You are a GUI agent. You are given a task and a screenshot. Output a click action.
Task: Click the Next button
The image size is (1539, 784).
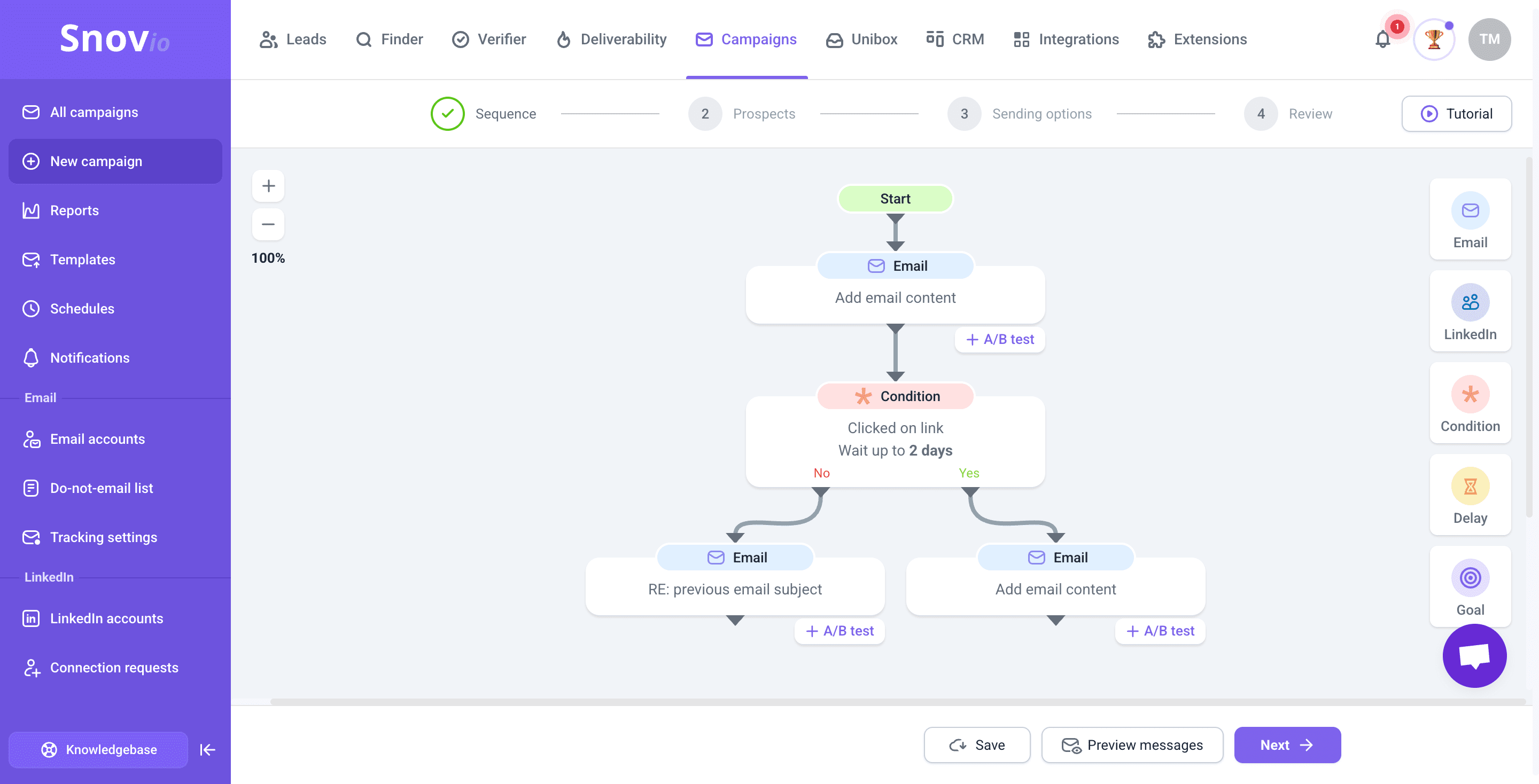pos(1287,744)
